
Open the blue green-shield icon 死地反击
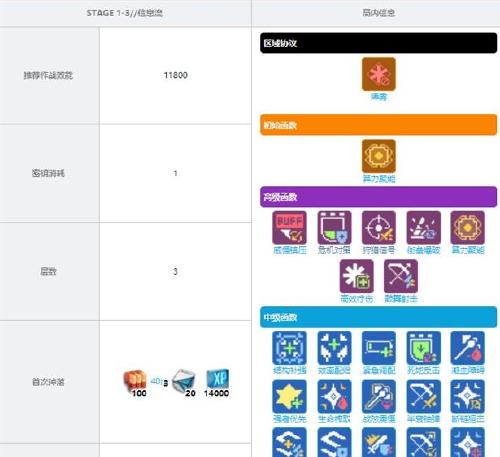[423, 348]
